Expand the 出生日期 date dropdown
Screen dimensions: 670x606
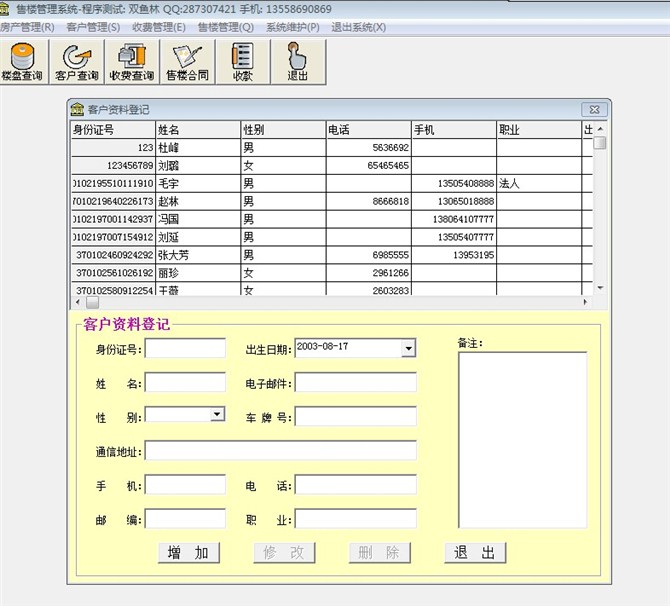pyautogui.click(x=408, y=348)
